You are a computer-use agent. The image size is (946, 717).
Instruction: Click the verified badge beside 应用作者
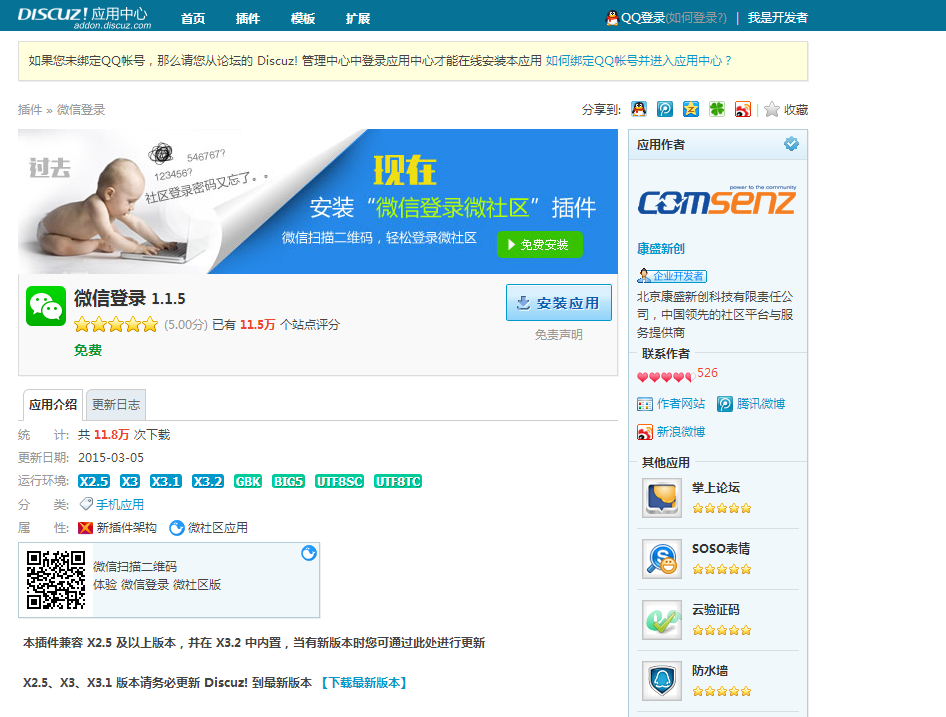[791, 144]
